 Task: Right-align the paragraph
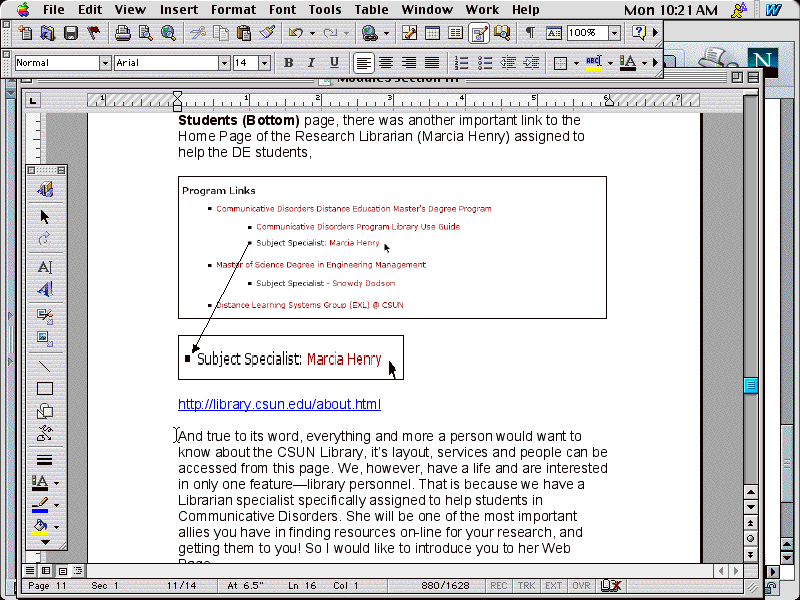tap(409, 63)
